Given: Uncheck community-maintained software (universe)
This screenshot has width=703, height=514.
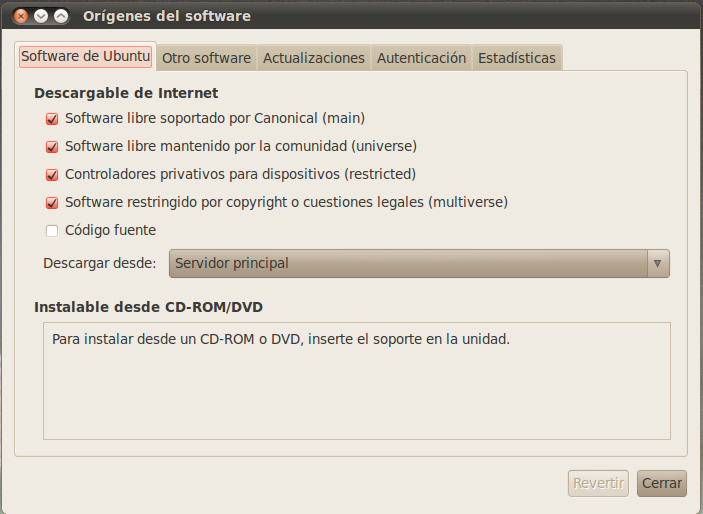Looking at the screenshot, I should coord(52,146).
